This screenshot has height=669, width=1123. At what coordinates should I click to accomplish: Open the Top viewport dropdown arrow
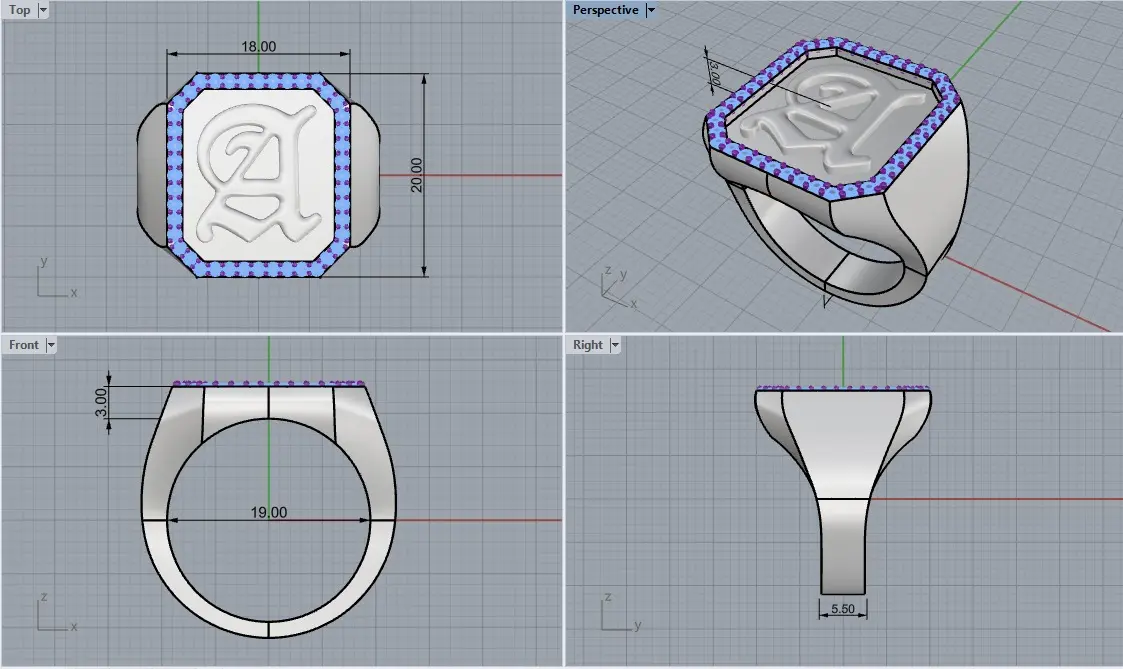(43, 10)
